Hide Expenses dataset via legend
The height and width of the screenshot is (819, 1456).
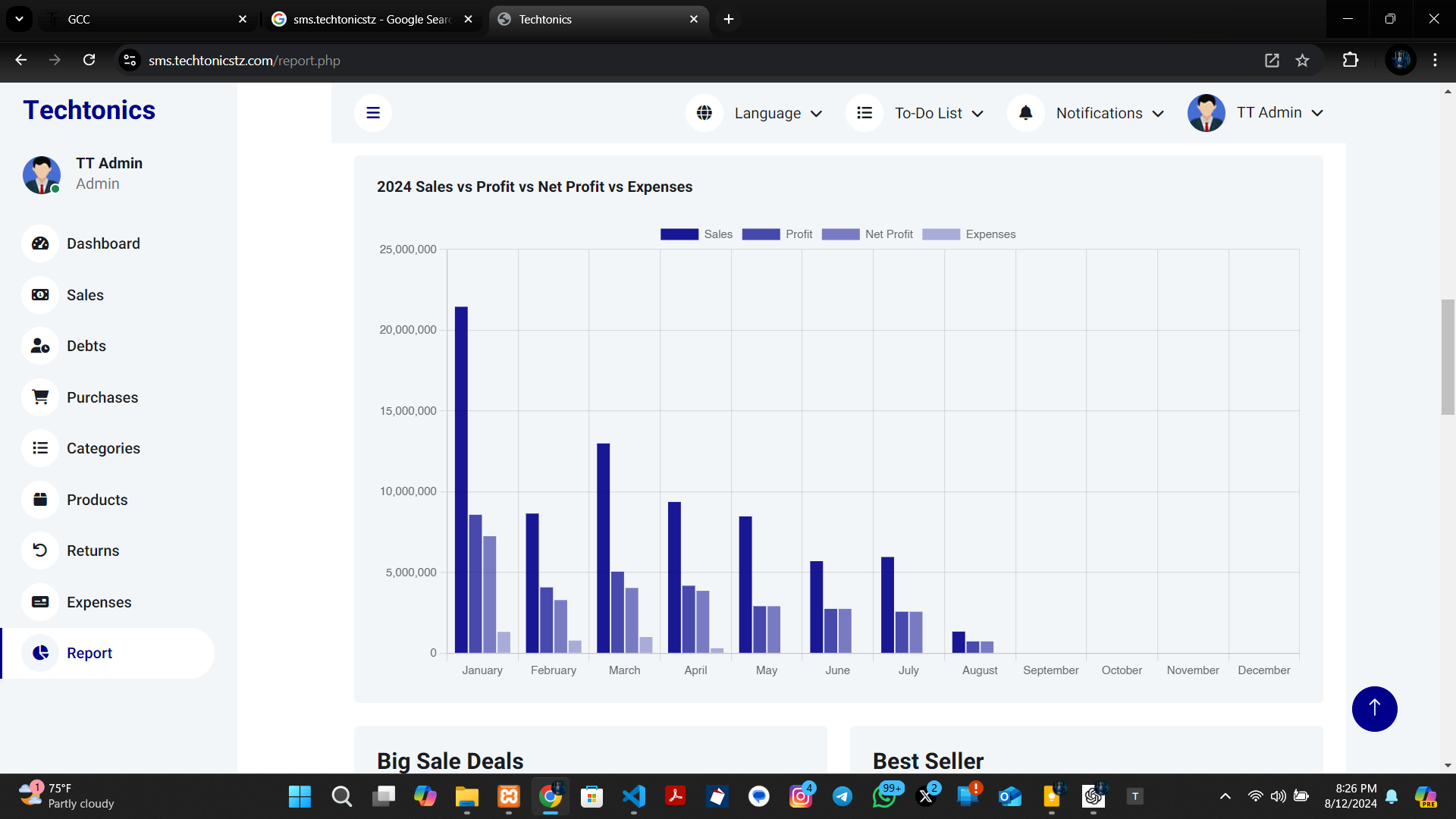(x=990, y=234)
